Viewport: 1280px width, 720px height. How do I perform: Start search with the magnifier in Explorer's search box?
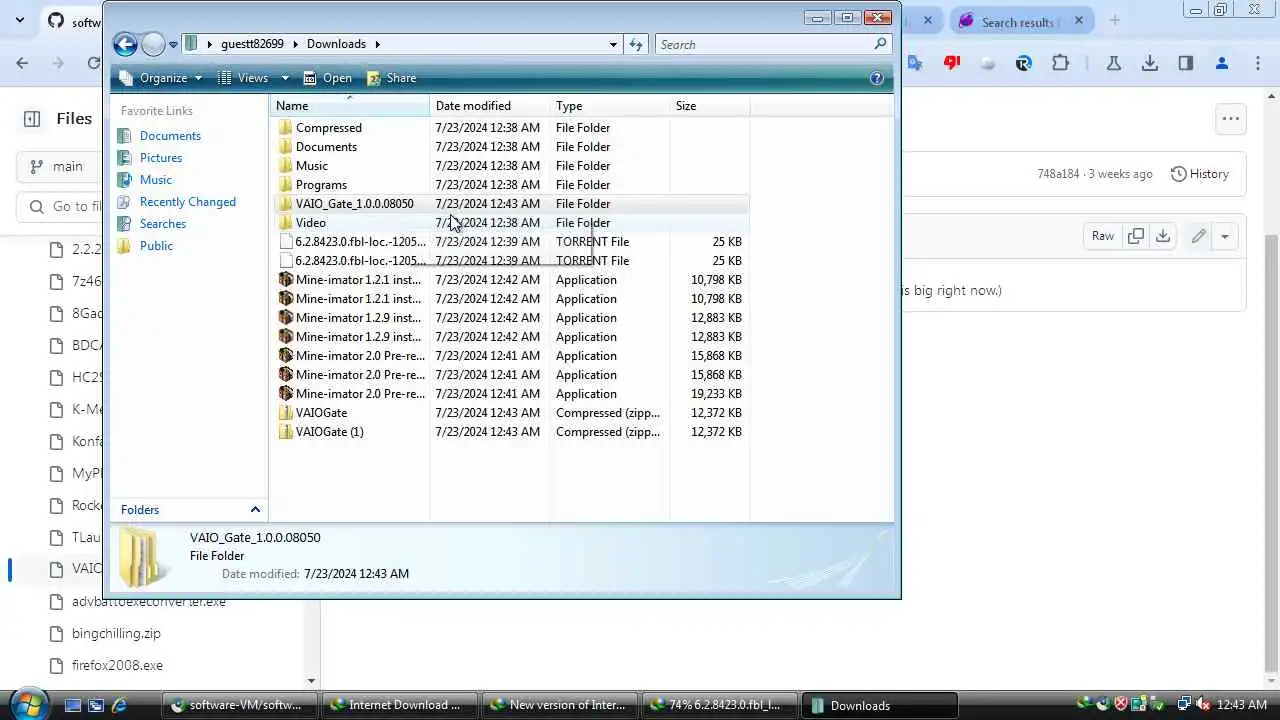[x=880, y=44]
